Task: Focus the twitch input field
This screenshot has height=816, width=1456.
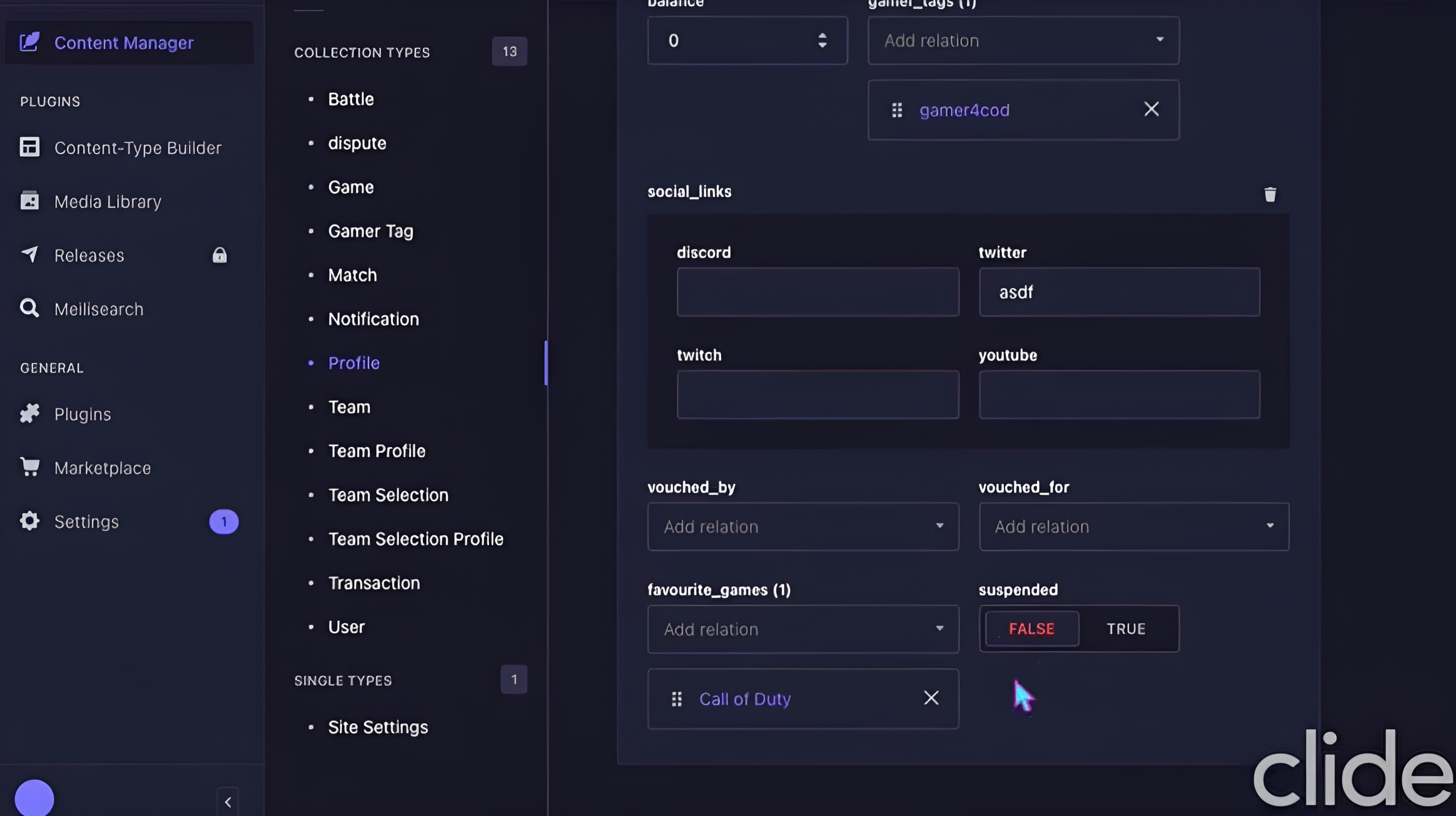Action: tap(818, 395)
